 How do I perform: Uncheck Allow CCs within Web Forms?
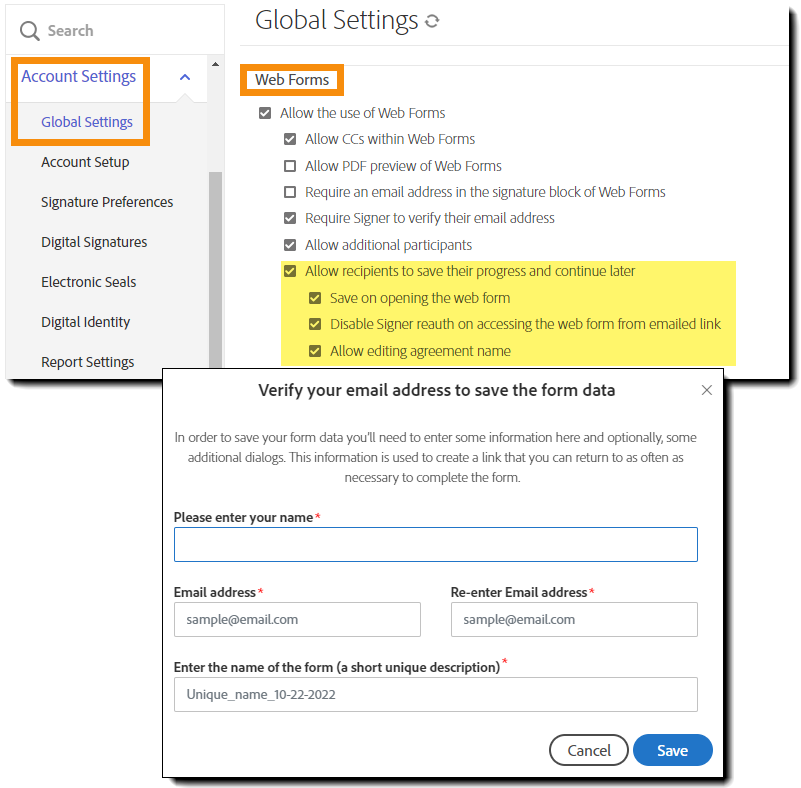pyautogui.click(x=290, y=139)
